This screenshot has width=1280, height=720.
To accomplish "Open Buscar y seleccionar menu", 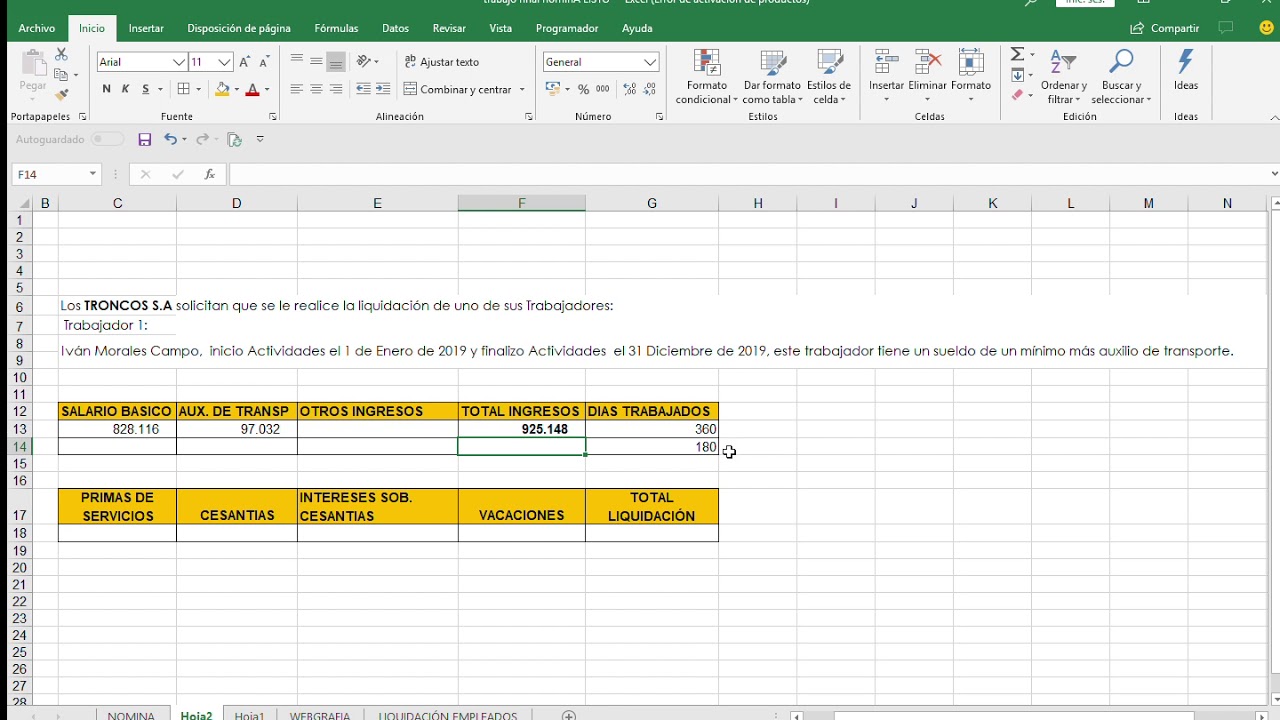I will coord(1121,77).
